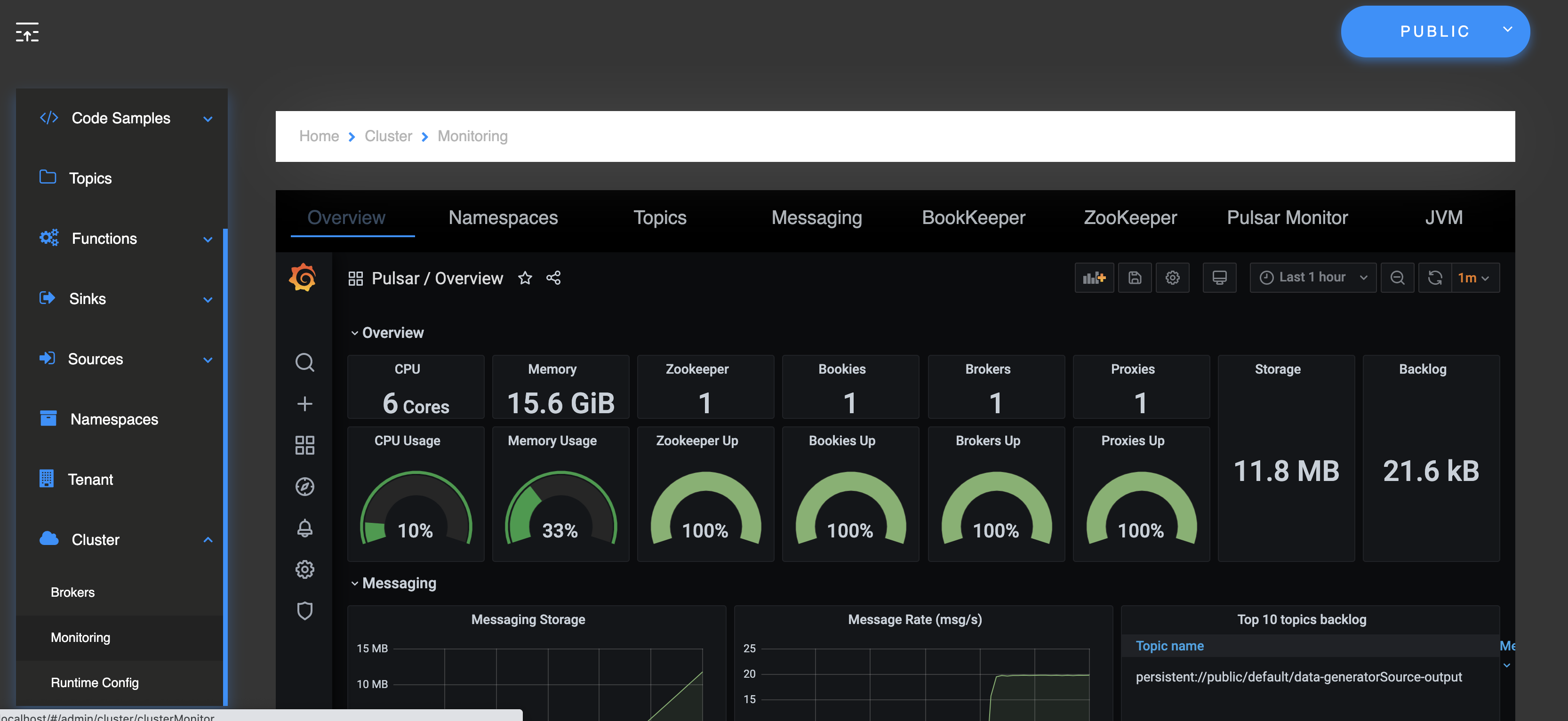This screenshot has width=1568, height=721.
Task: Open the PUBLIC tenant dropdown button
Action: coord(1435,32)
